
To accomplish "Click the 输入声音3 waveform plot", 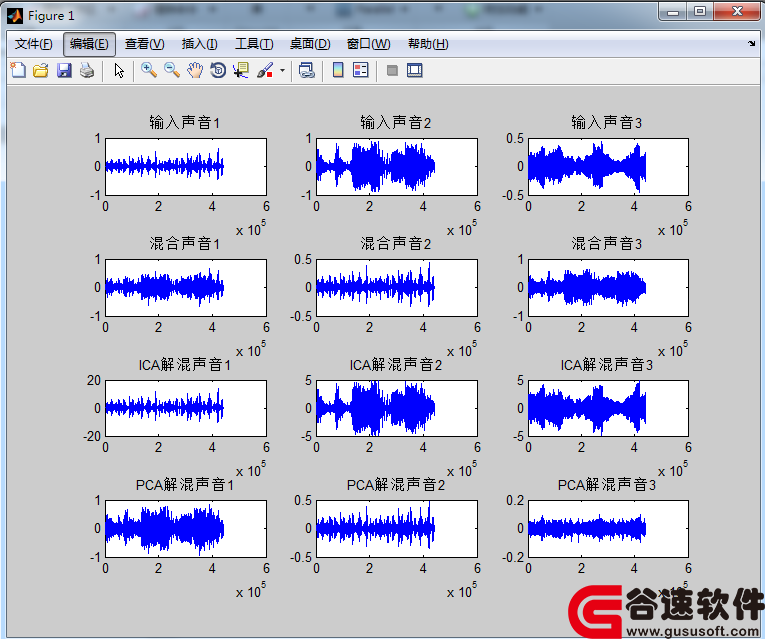I will (608, 167).
